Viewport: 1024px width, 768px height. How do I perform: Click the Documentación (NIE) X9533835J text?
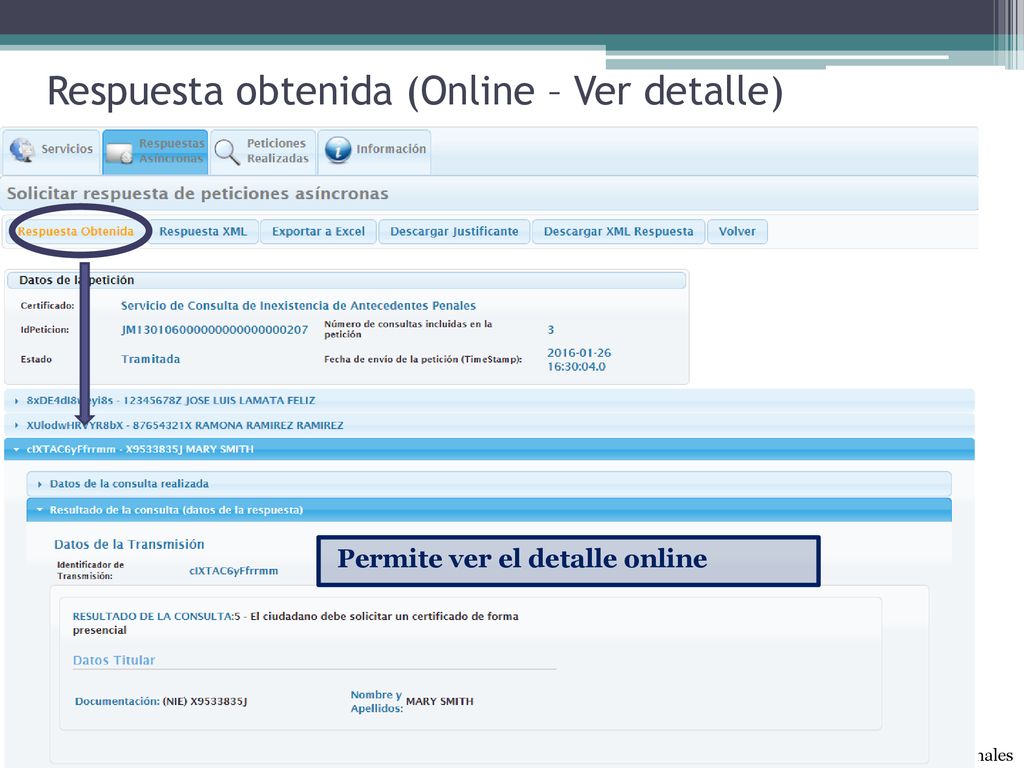click(161, 701)
